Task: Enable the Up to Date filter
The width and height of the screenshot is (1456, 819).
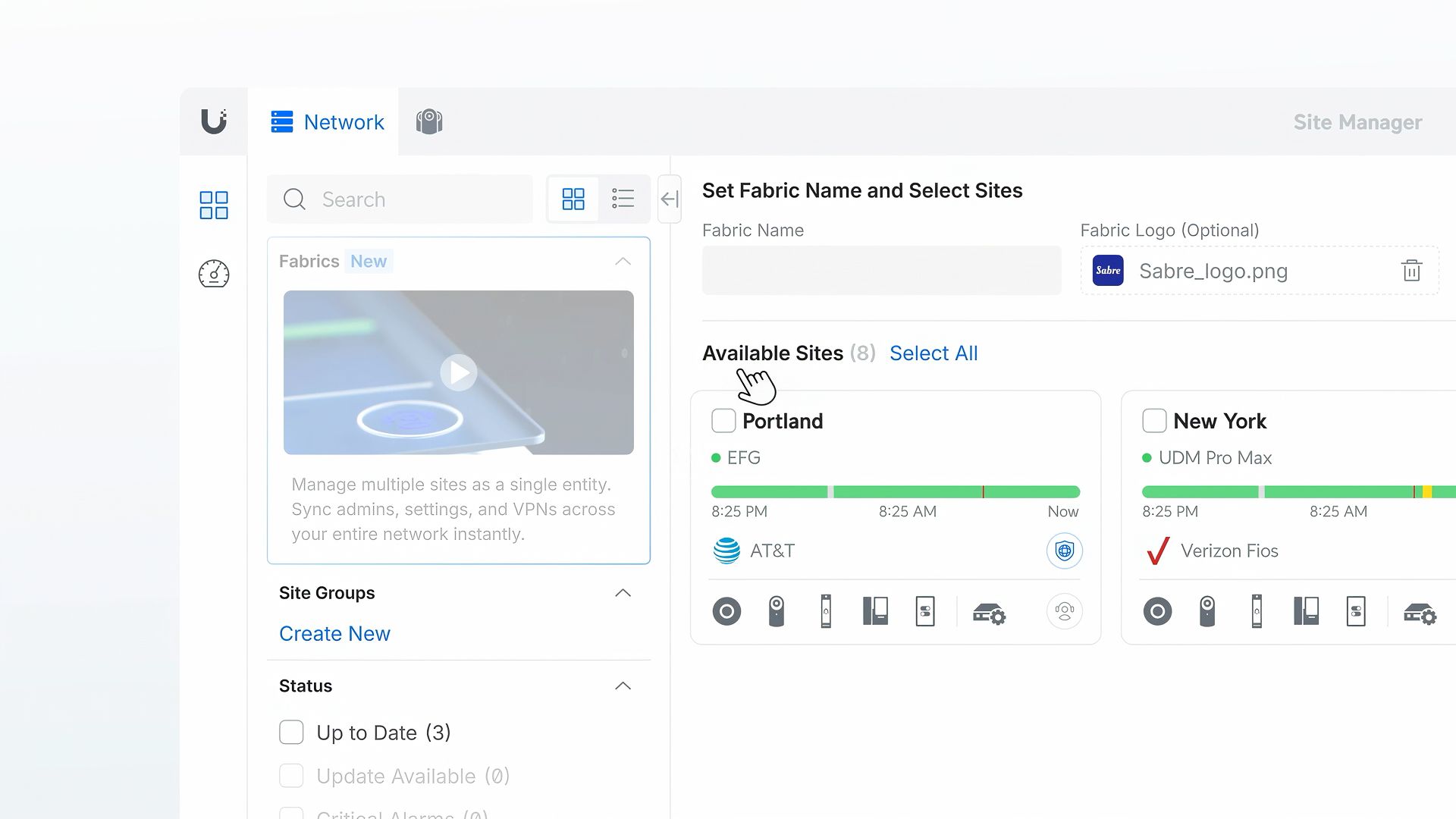Action: (x=291, y=732)
